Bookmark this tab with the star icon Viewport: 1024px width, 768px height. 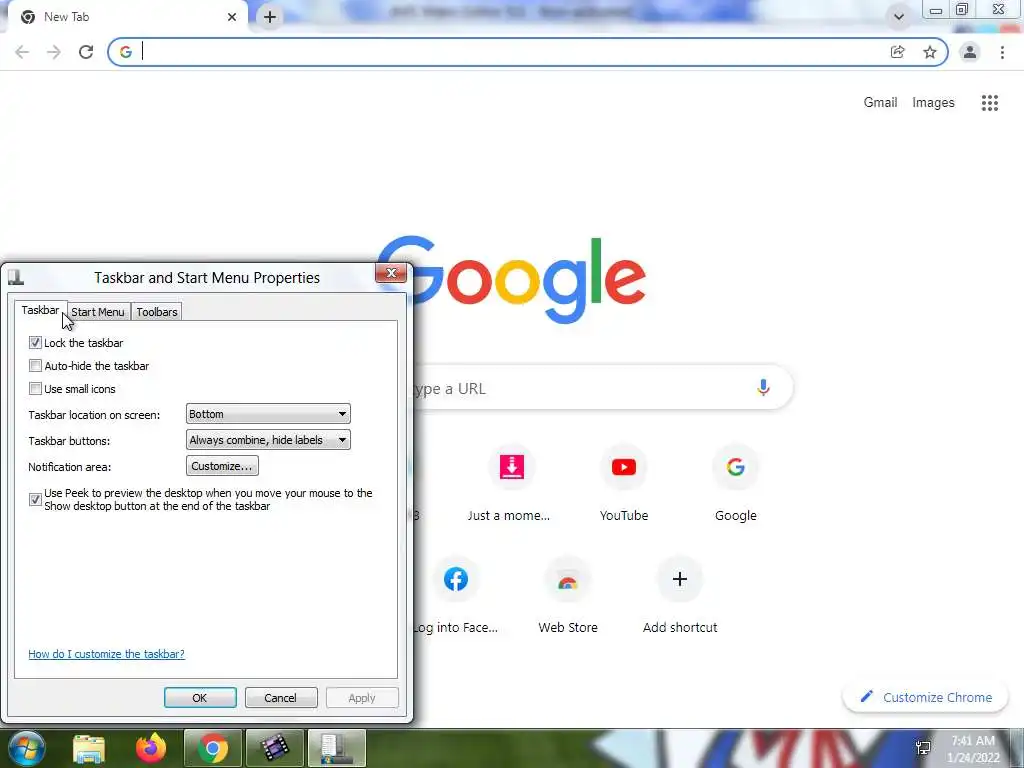pyautogui.click(x=930, y=52)
